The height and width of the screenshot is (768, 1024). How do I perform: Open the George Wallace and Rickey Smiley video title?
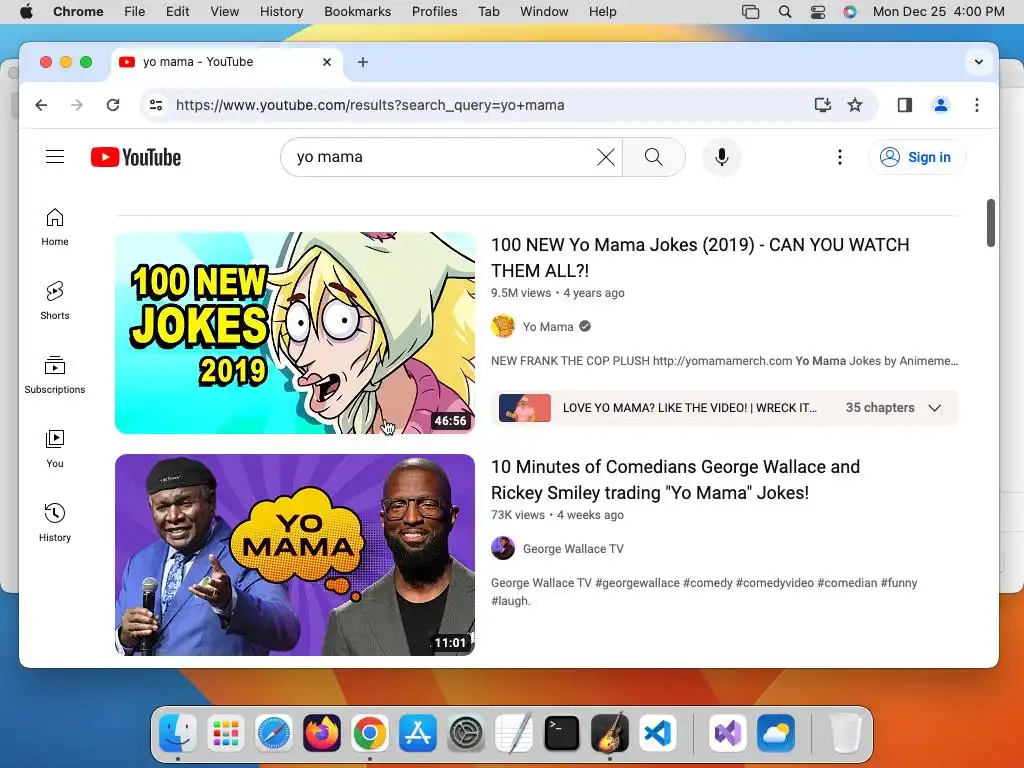pyautogui.click(x=675, y=479)
